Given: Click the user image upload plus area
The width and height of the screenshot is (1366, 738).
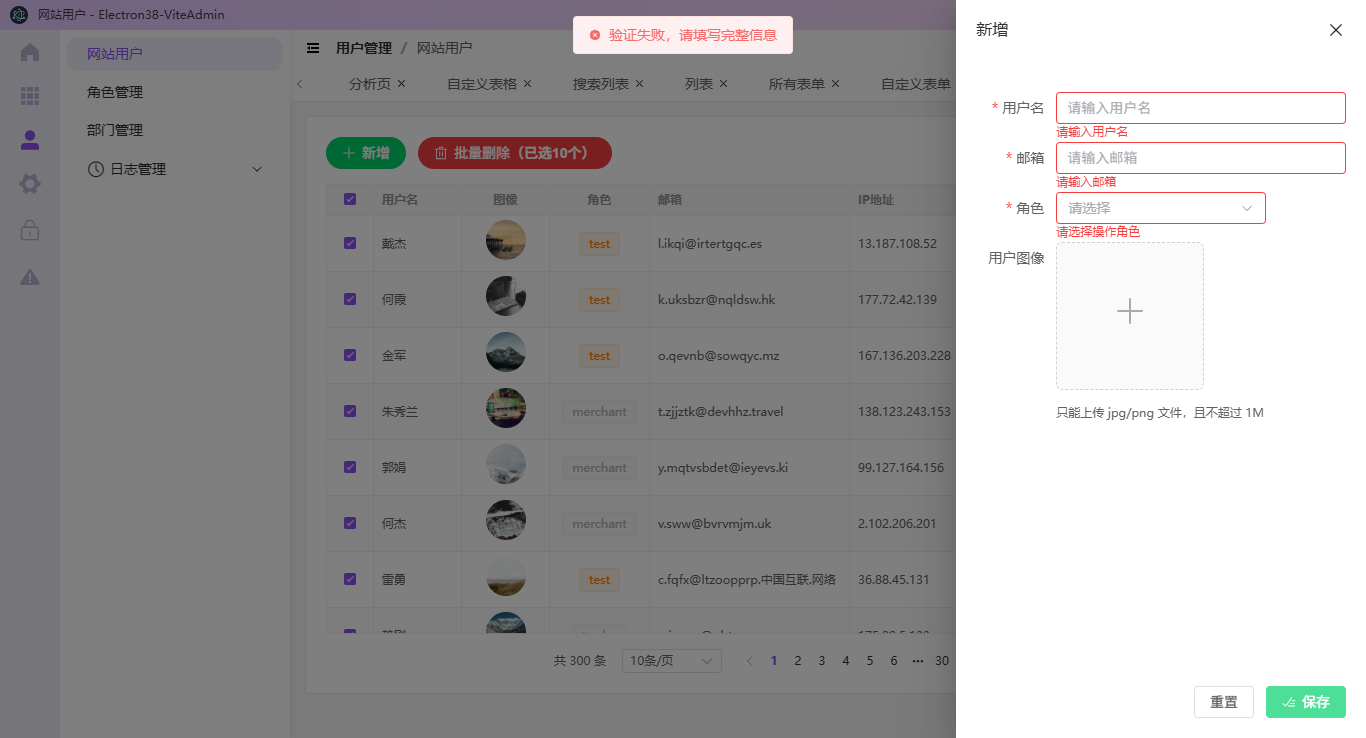Looking at the screenshot, I should [1129, 312].
